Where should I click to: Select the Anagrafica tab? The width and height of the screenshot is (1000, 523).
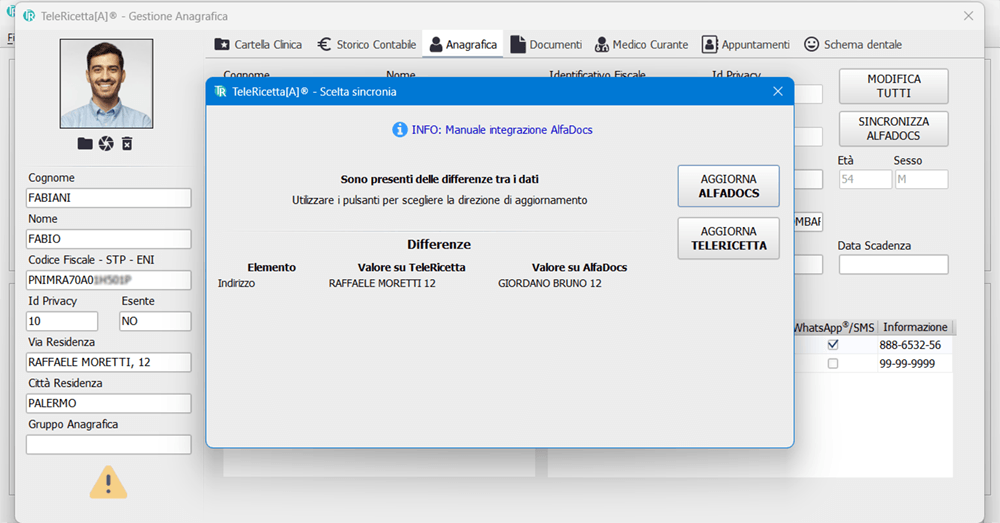463,44
